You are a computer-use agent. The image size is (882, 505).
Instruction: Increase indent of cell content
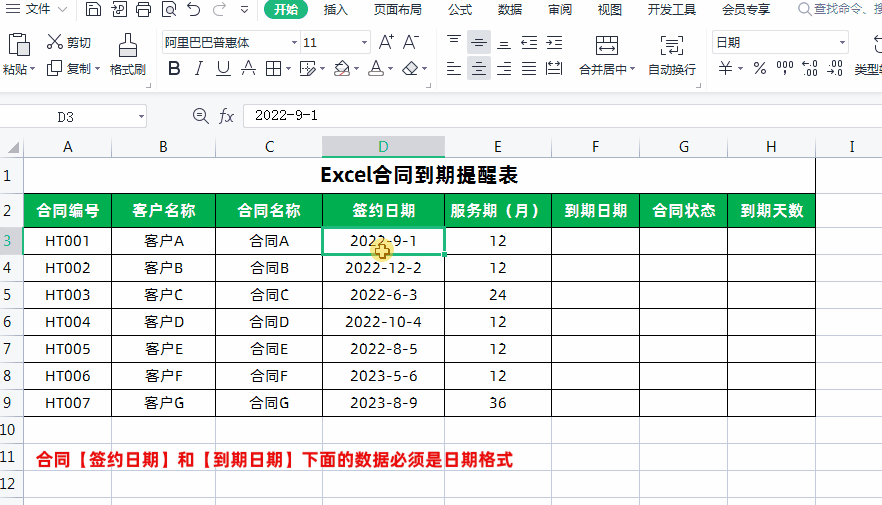pos(554,42)
